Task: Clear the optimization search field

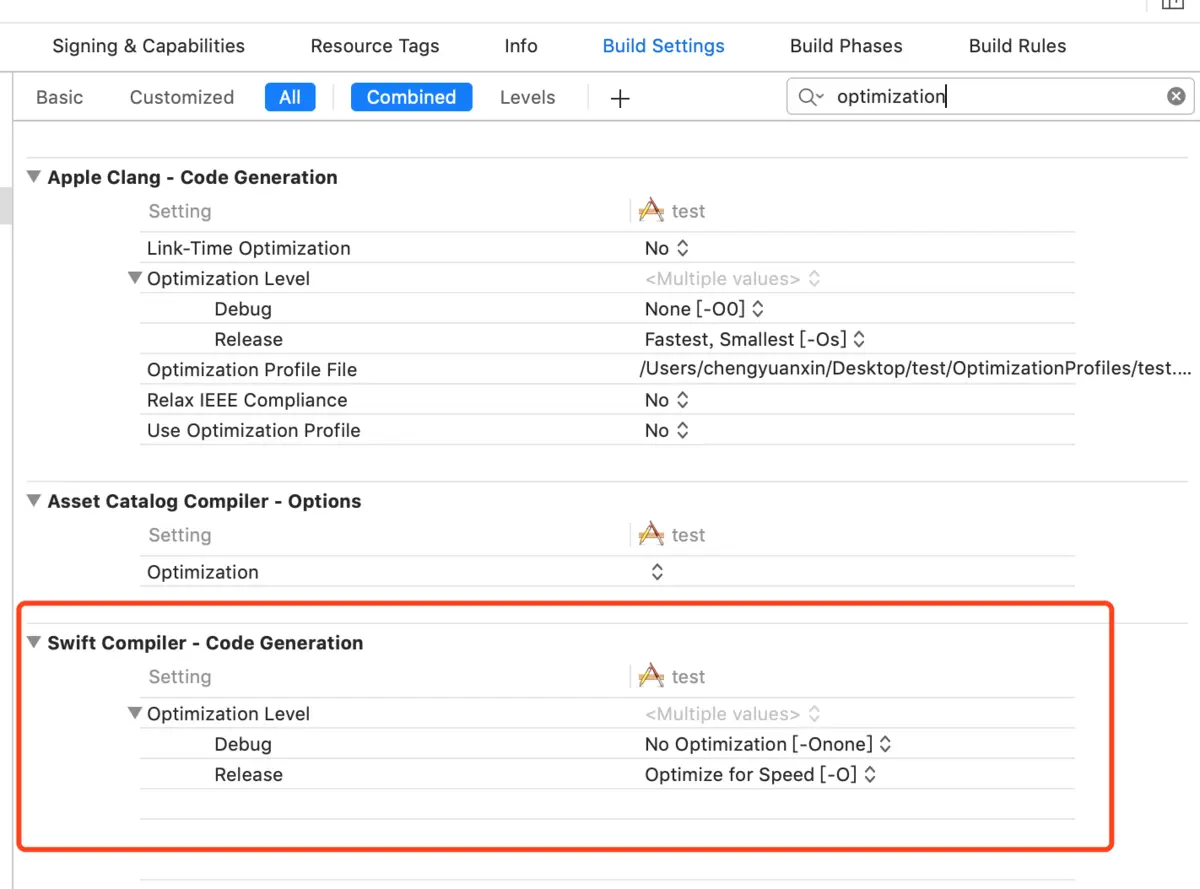Action: coord(1176,96)
